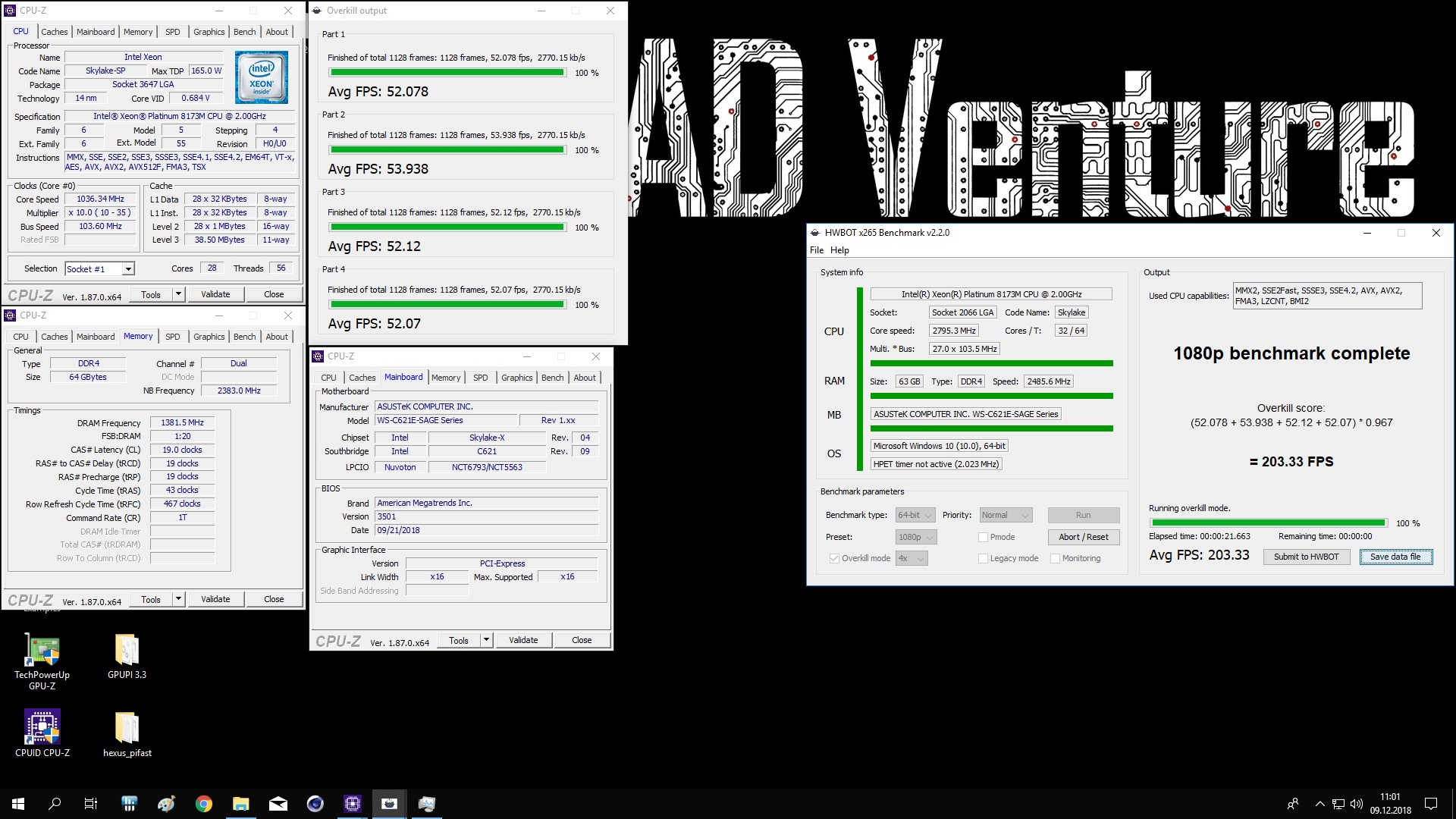The height and width of the screenshot is (819, 1456).
Task: Open SPD tab in the CPU-Z Memory window
Action: point(173,337)
